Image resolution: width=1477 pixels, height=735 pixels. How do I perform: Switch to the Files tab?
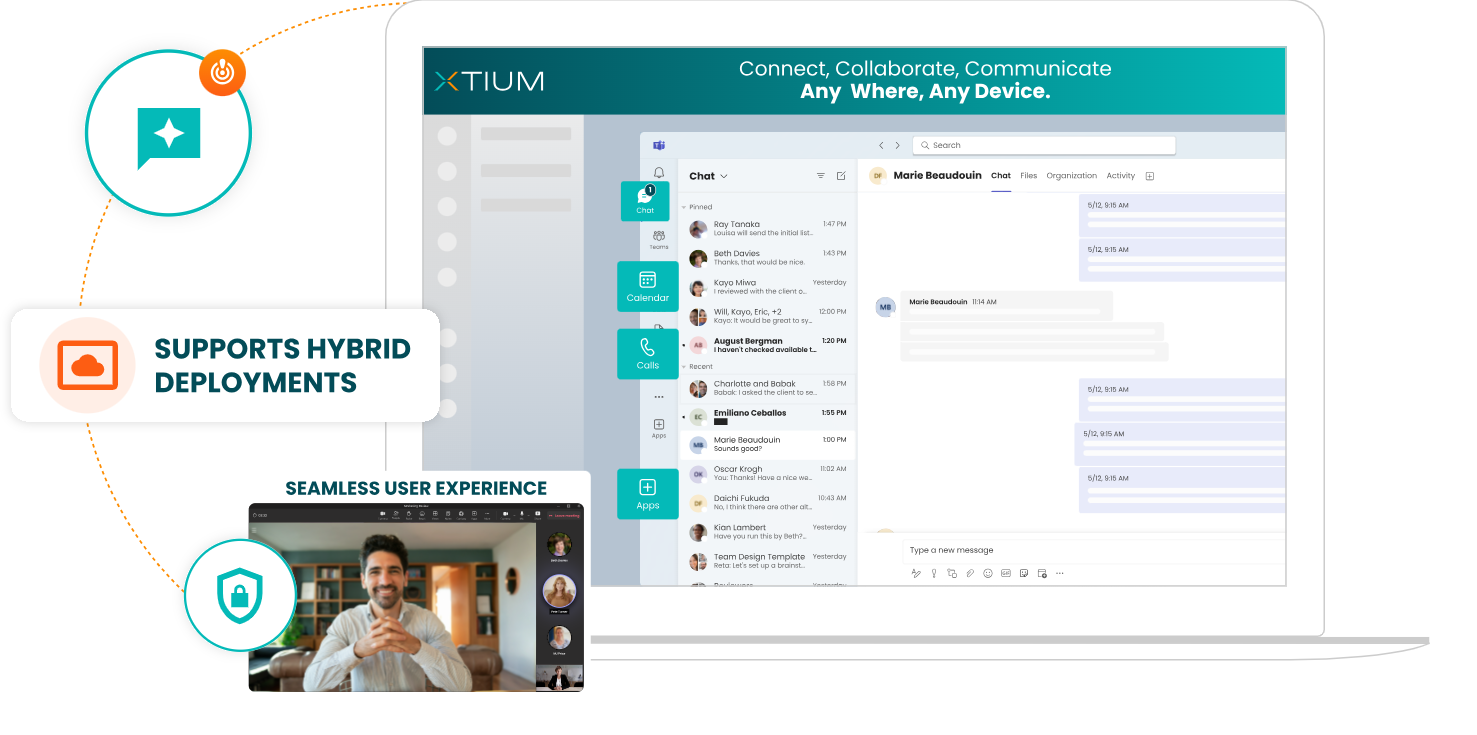[1028, 176]
